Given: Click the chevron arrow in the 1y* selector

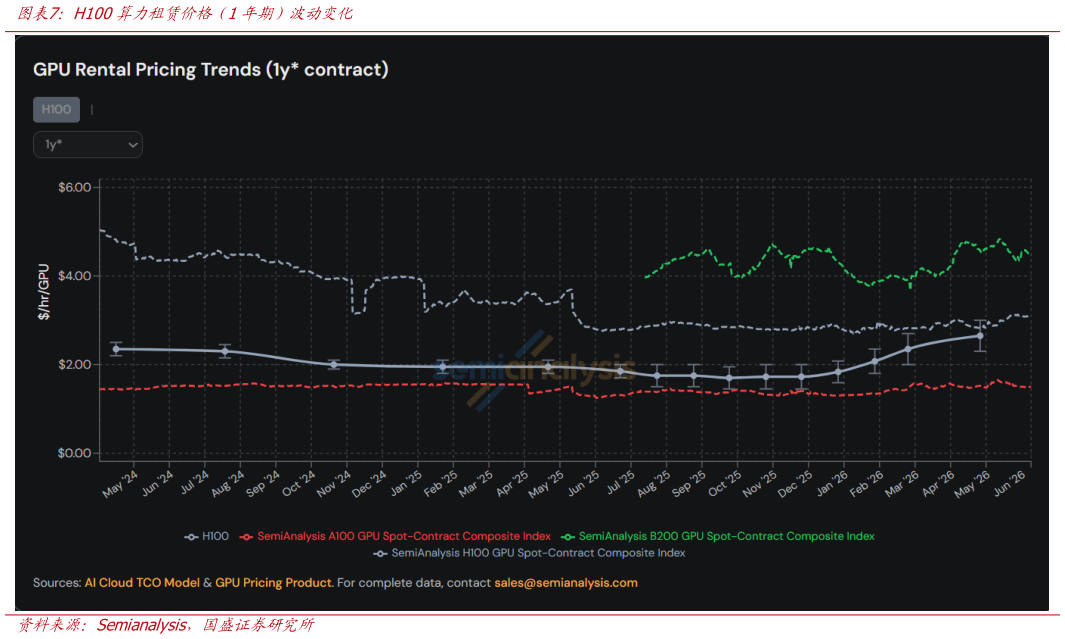Looking at the screenshot, I should (x=132, y=145).
